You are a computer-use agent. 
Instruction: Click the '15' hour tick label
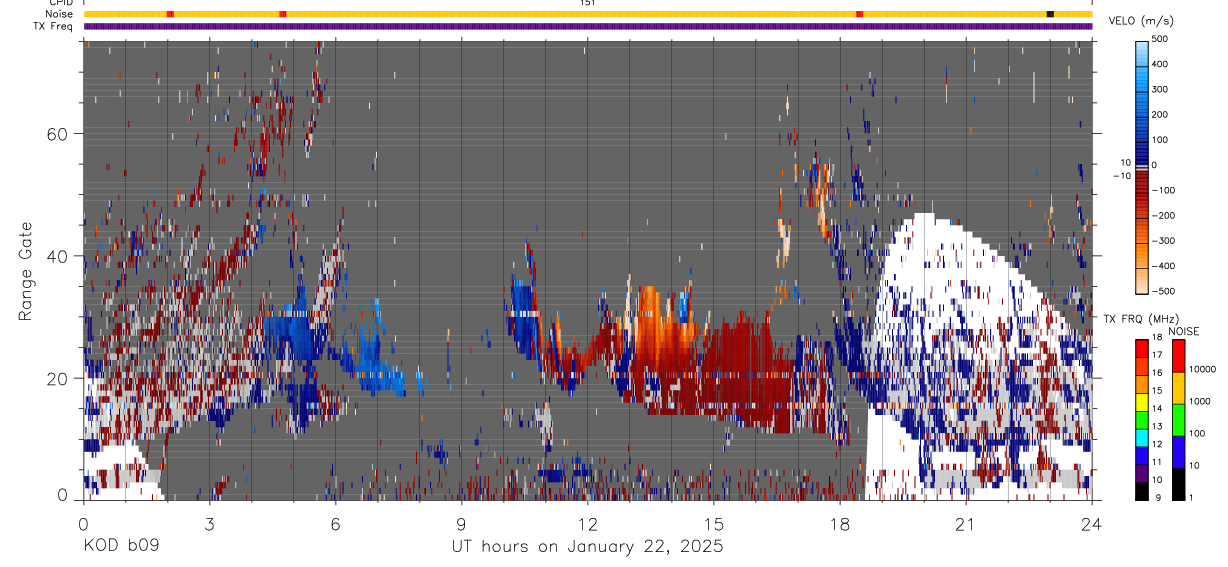(714, 524)
